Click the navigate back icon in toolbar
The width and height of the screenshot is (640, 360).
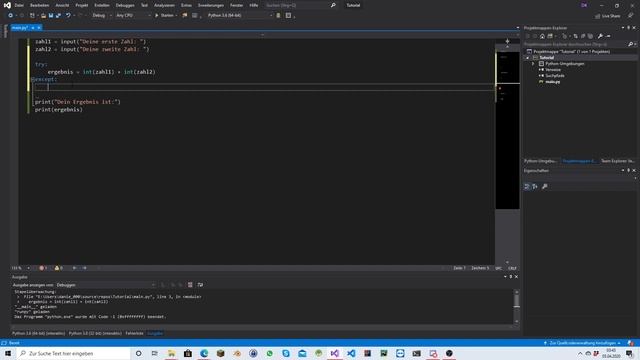click(x=11, y=16)
